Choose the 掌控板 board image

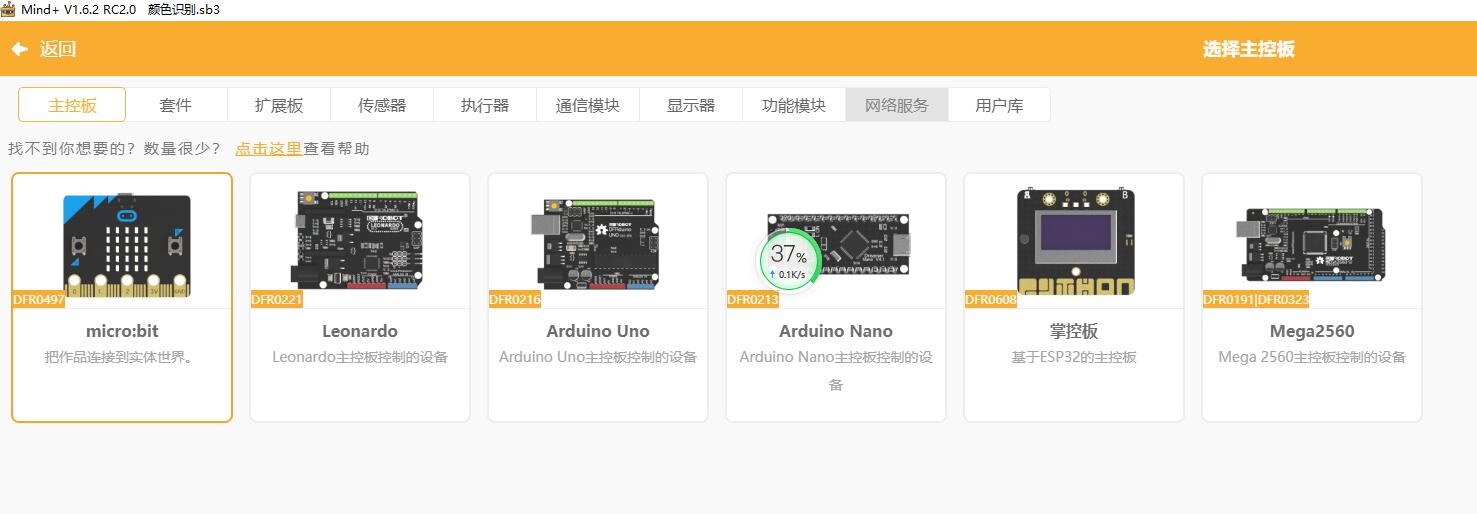1076,241
